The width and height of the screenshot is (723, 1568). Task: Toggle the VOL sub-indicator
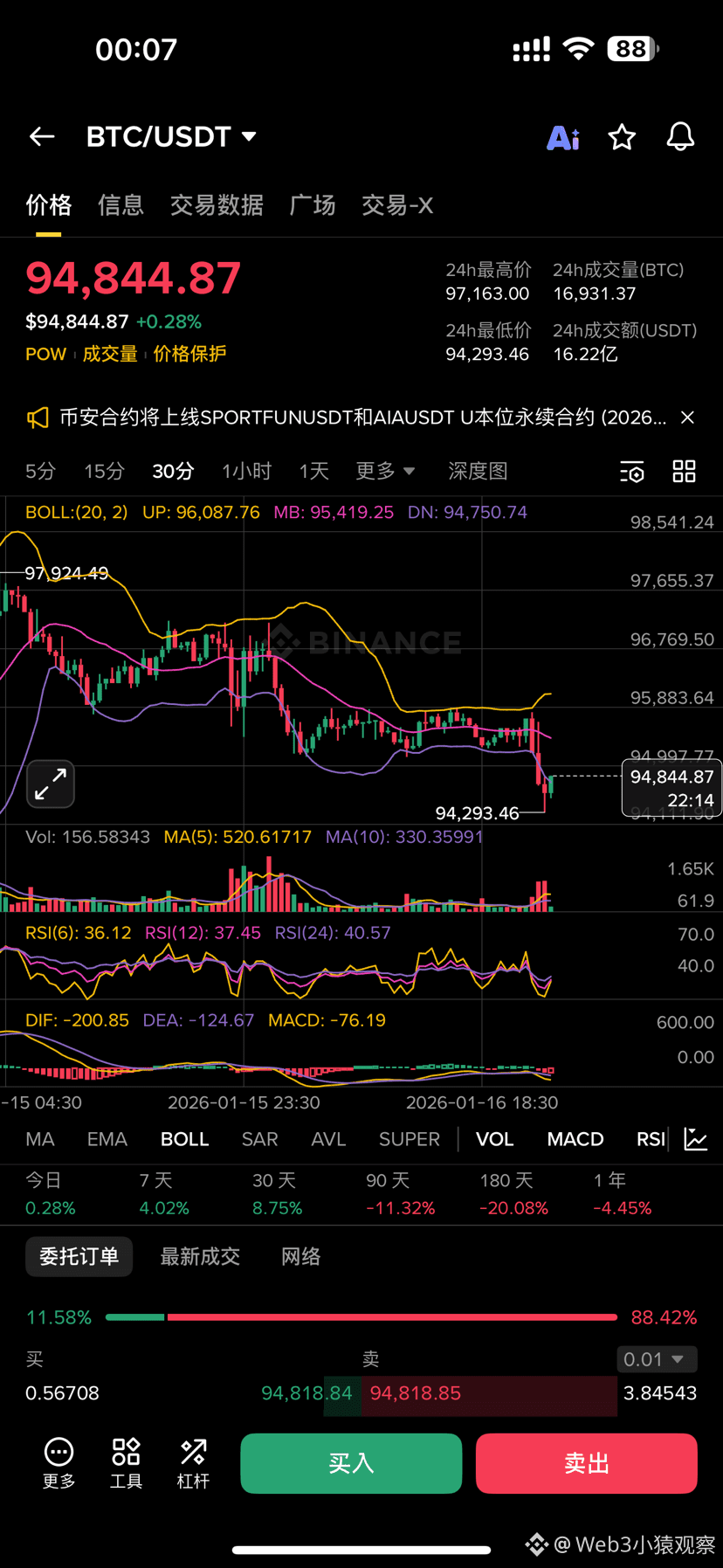pyautogui.click(x=494, y=1139)
